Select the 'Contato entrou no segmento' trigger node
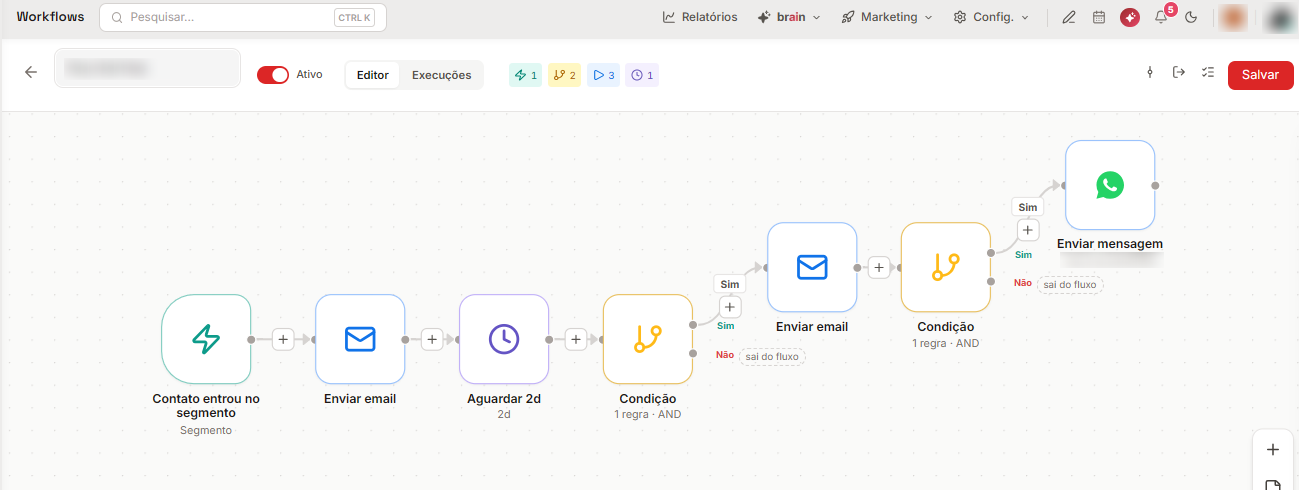This screenshot has height=490, width=1299. coord(206,339)
